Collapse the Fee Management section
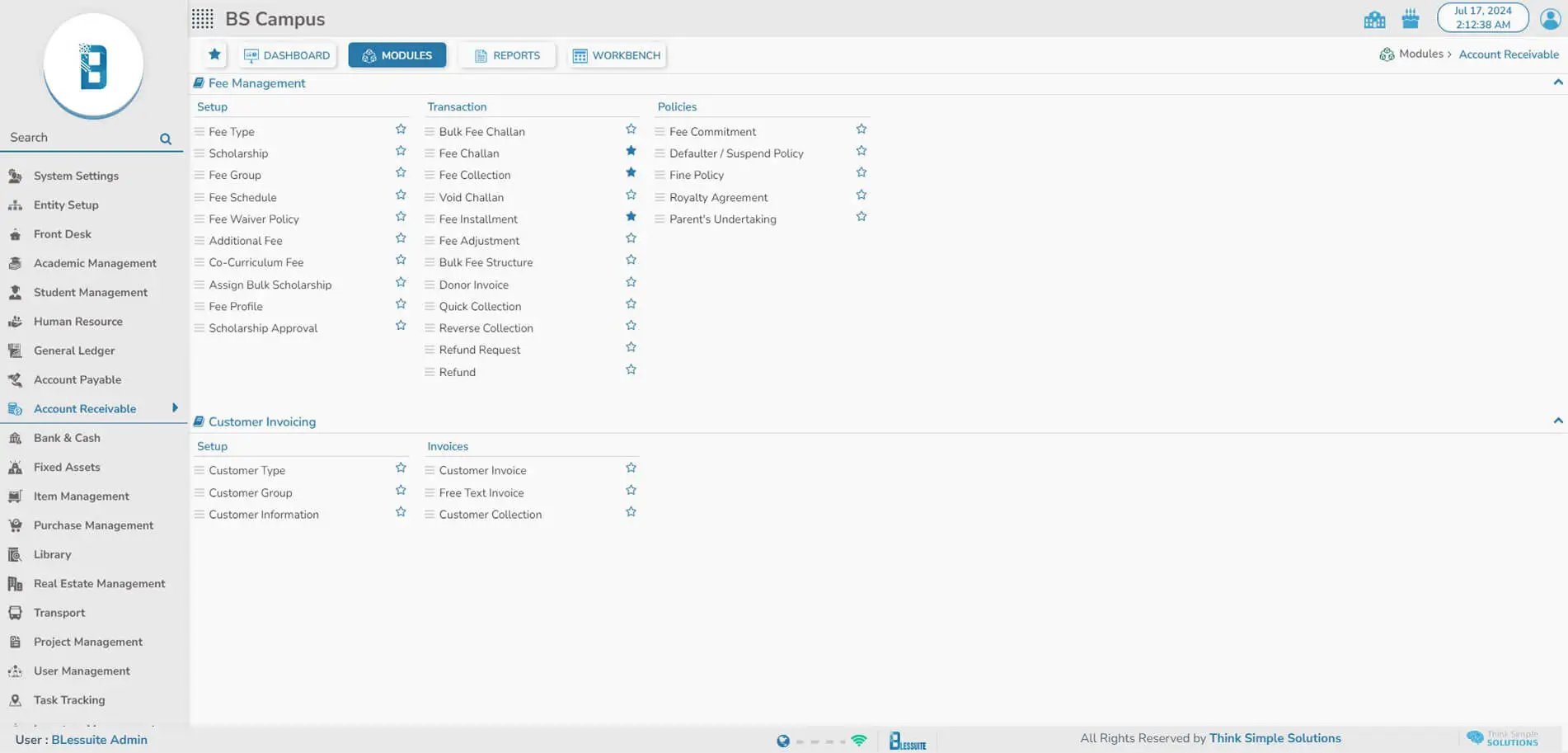Viewport: 1568px width, 753px height. point(1557,82)
